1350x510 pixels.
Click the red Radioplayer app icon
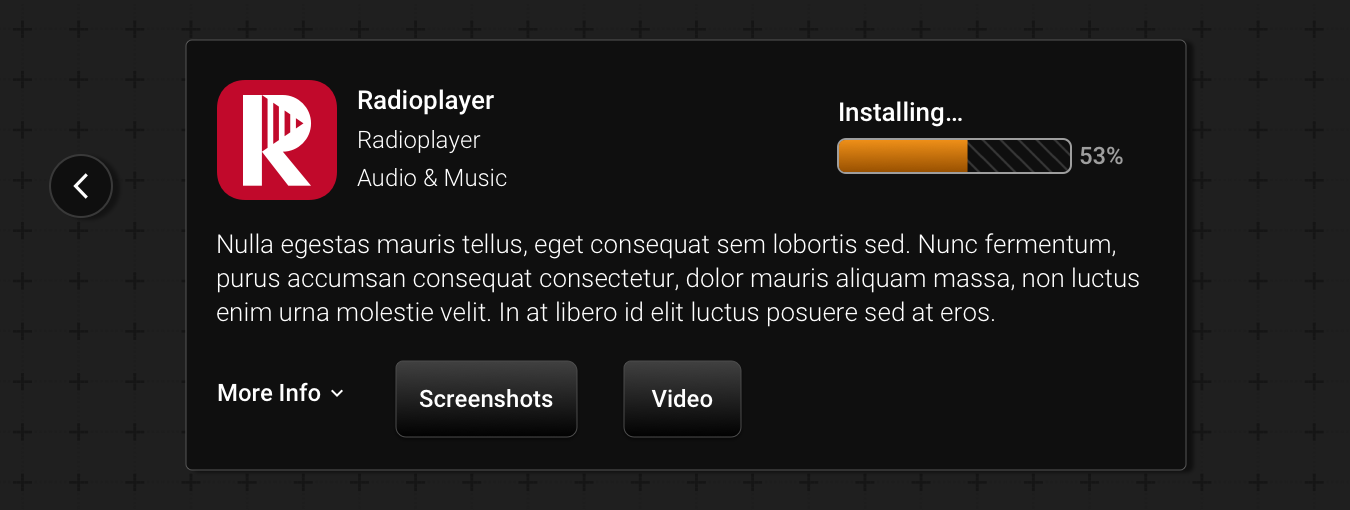[277, 140]
